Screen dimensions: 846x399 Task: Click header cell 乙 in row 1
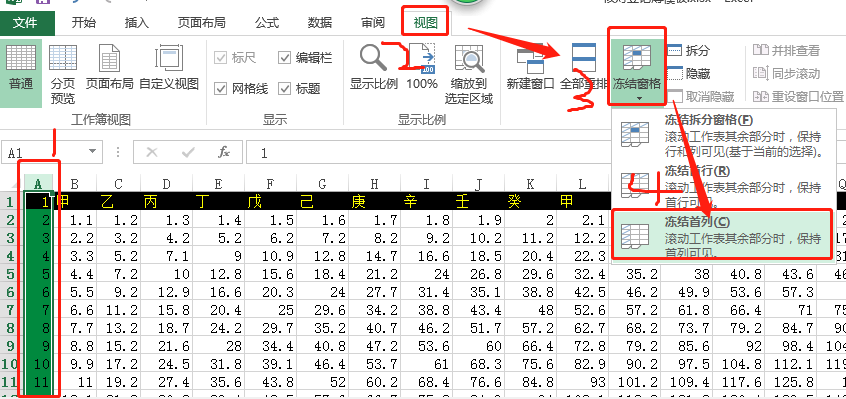click(x=118, y=202)
